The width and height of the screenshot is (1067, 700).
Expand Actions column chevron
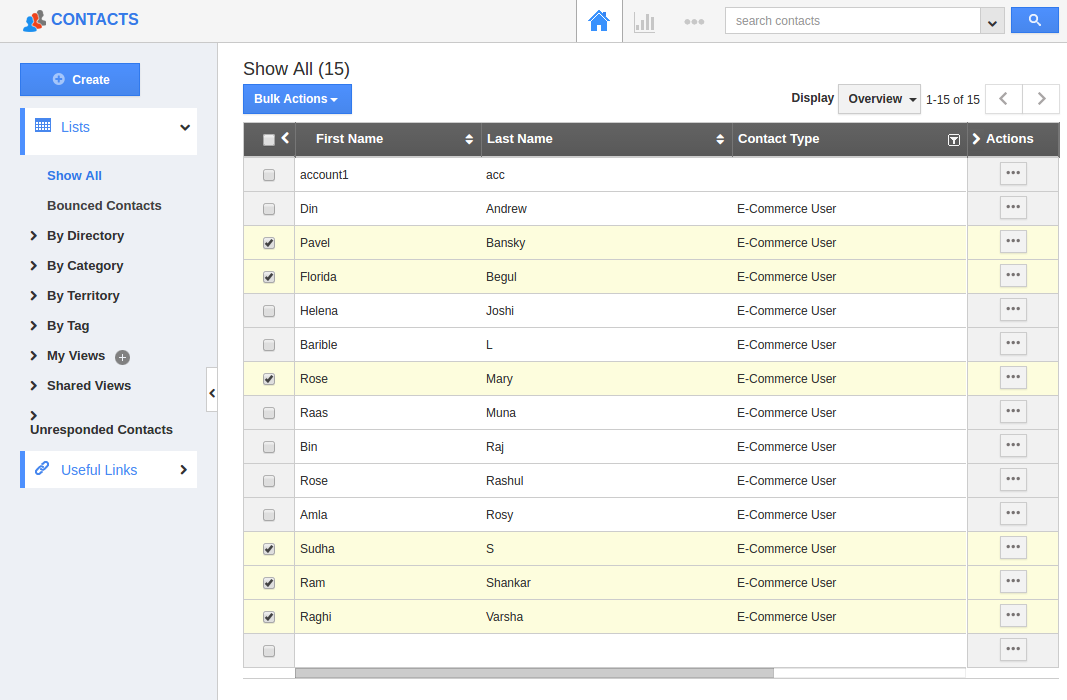(976, 139)
